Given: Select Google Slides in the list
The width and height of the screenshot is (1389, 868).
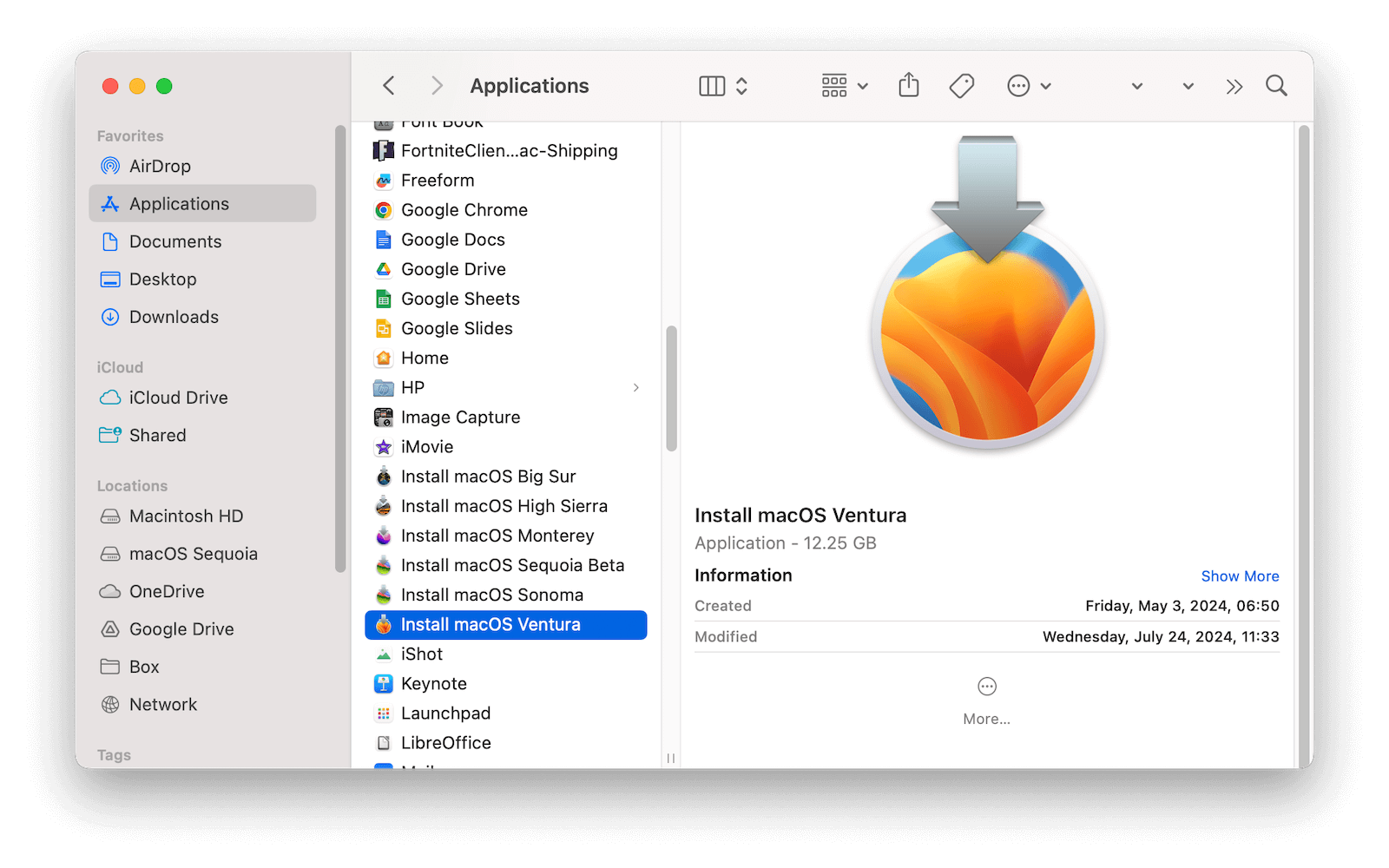Looking at the screenshot, I should [506, 328].
